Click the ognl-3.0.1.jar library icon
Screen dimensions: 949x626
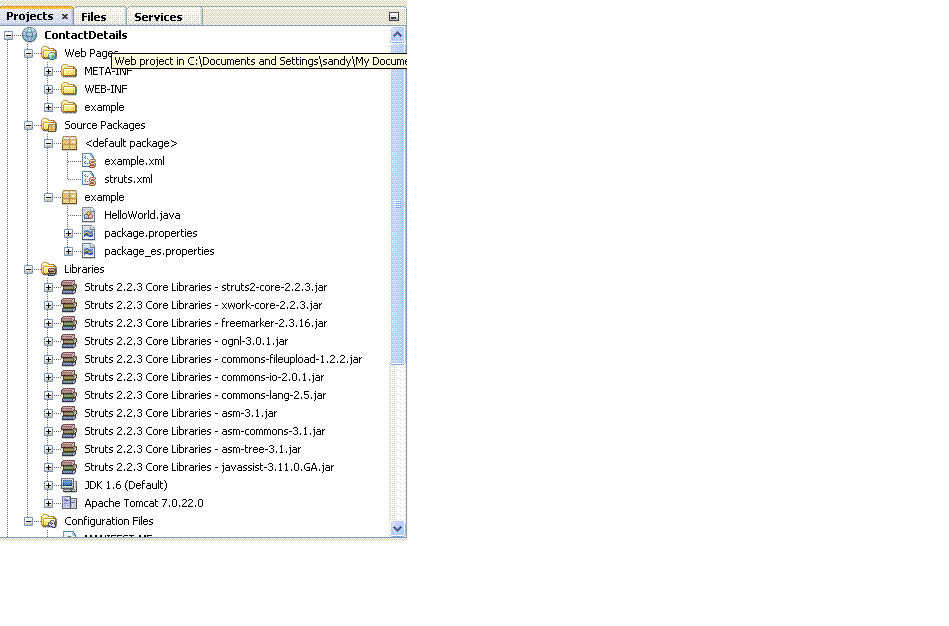click(69, 341)
